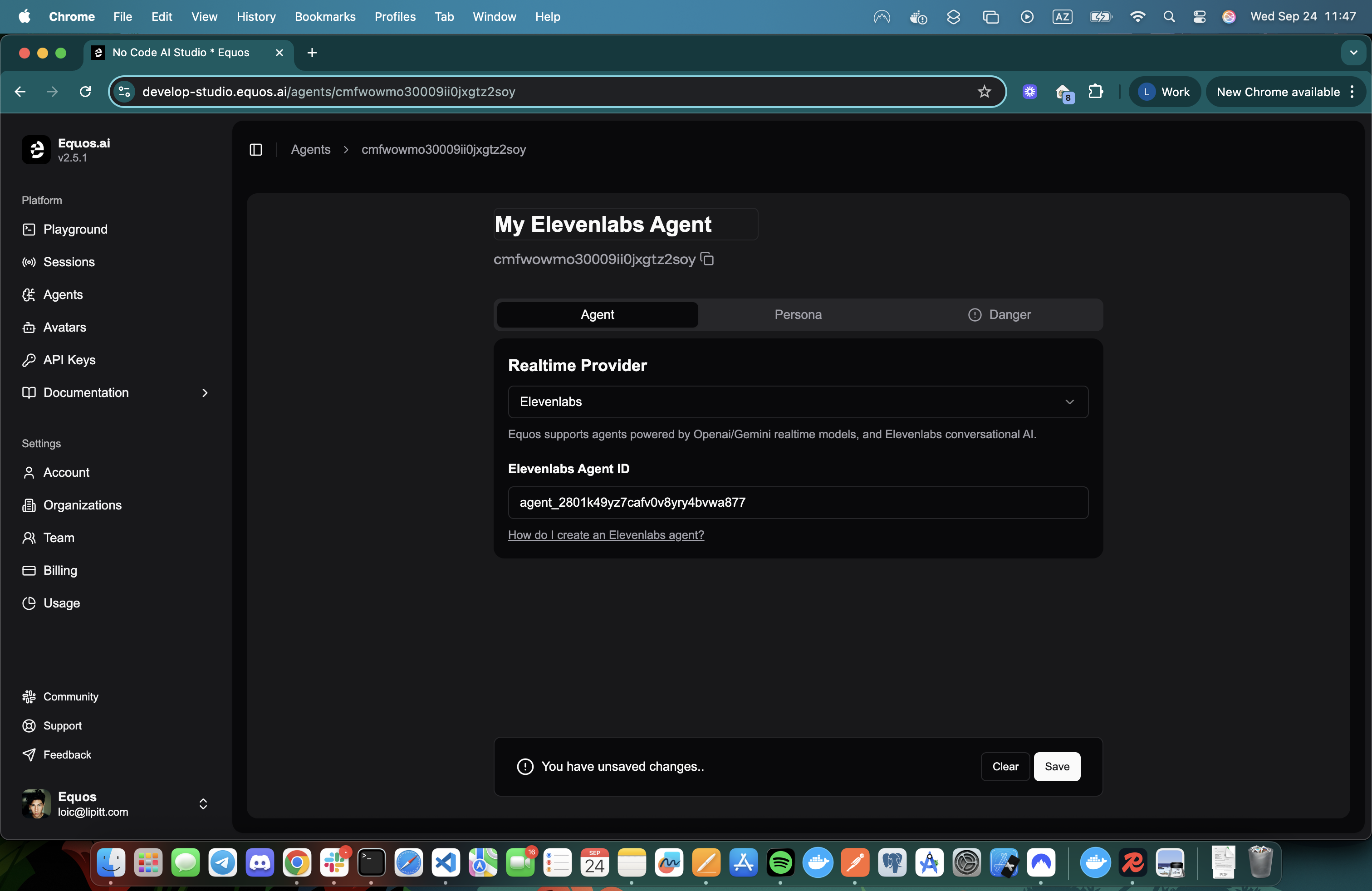Screen dimensions: 1372x891
Task: Open the Realtime Provider dropdown
Action: point(798,402)
